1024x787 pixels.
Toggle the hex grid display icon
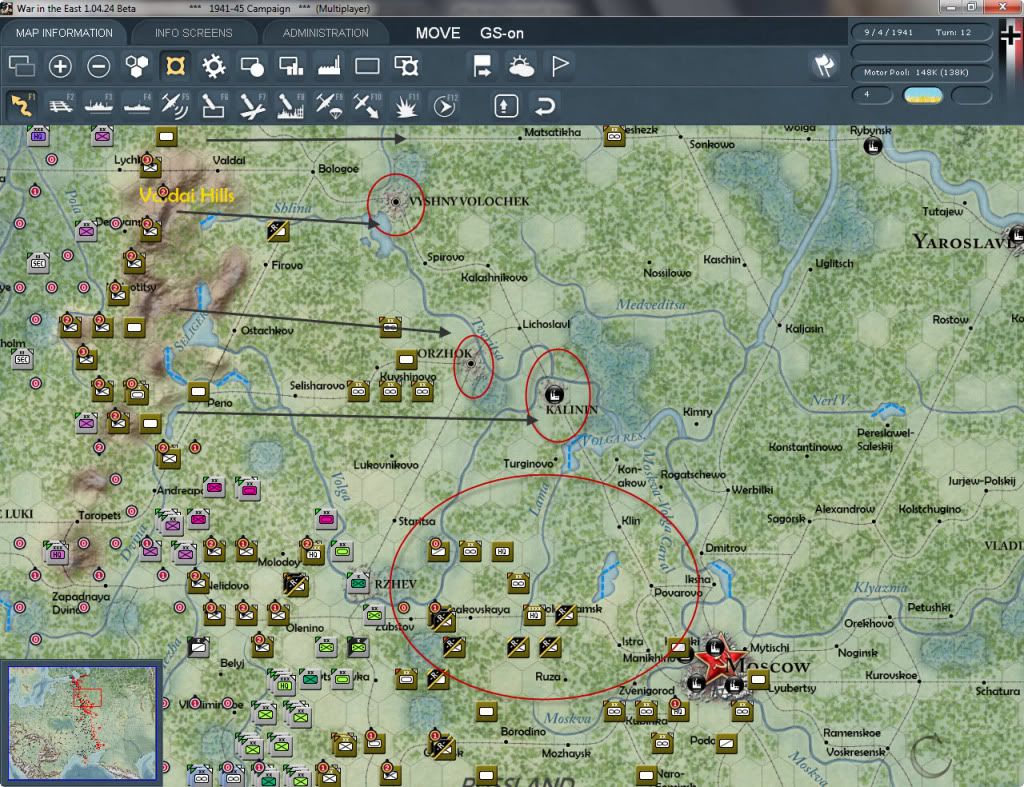coord(137,66)
